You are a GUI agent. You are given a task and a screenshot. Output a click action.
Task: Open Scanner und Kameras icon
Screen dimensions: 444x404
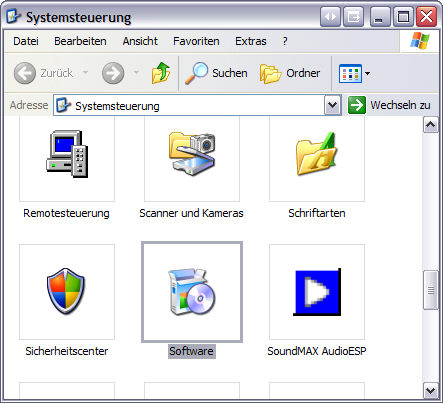coord(192,154)
